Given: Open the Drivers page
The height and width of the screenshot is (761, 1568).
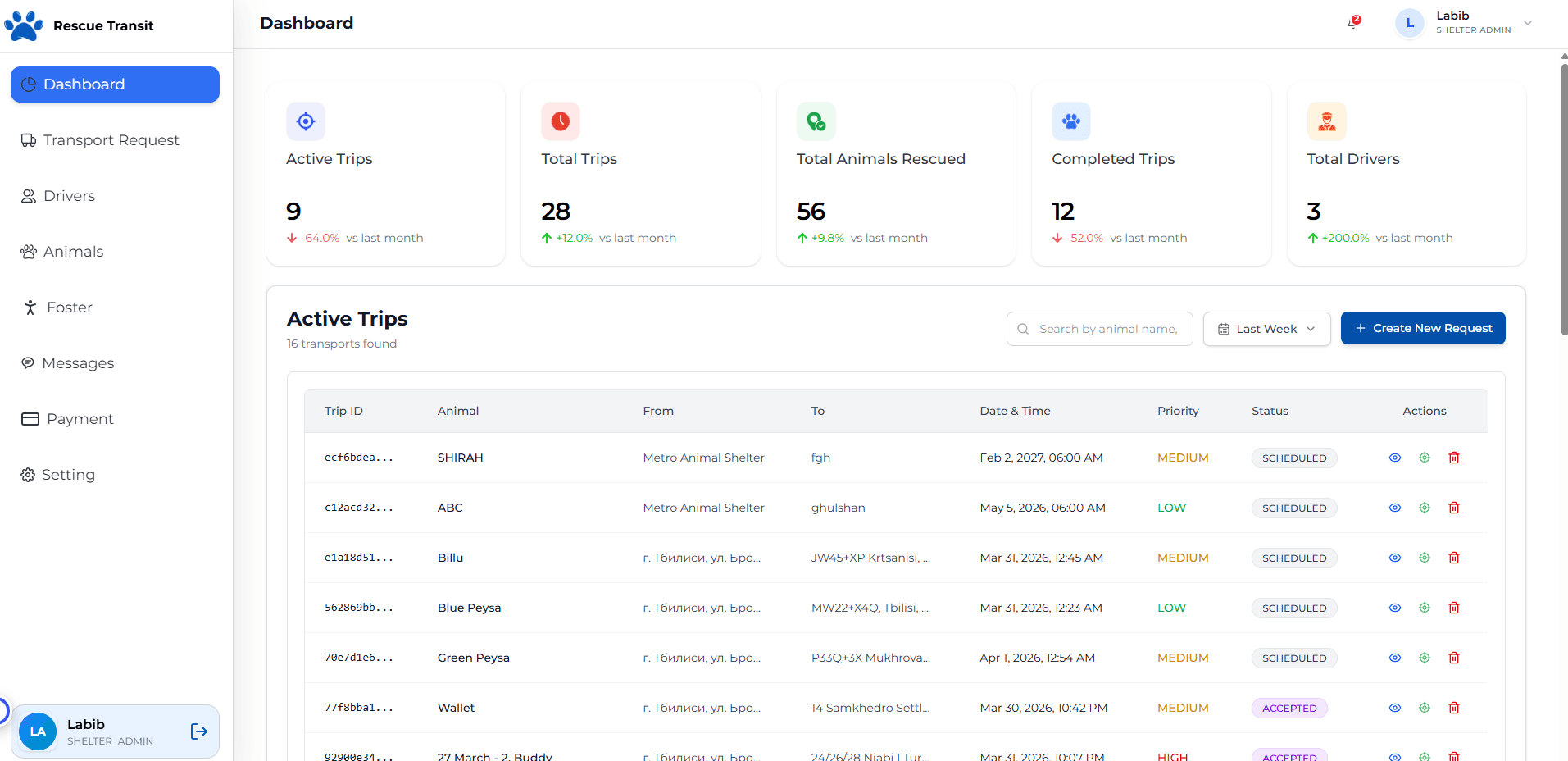Looking at the screenshot, I should pos(115,196).
